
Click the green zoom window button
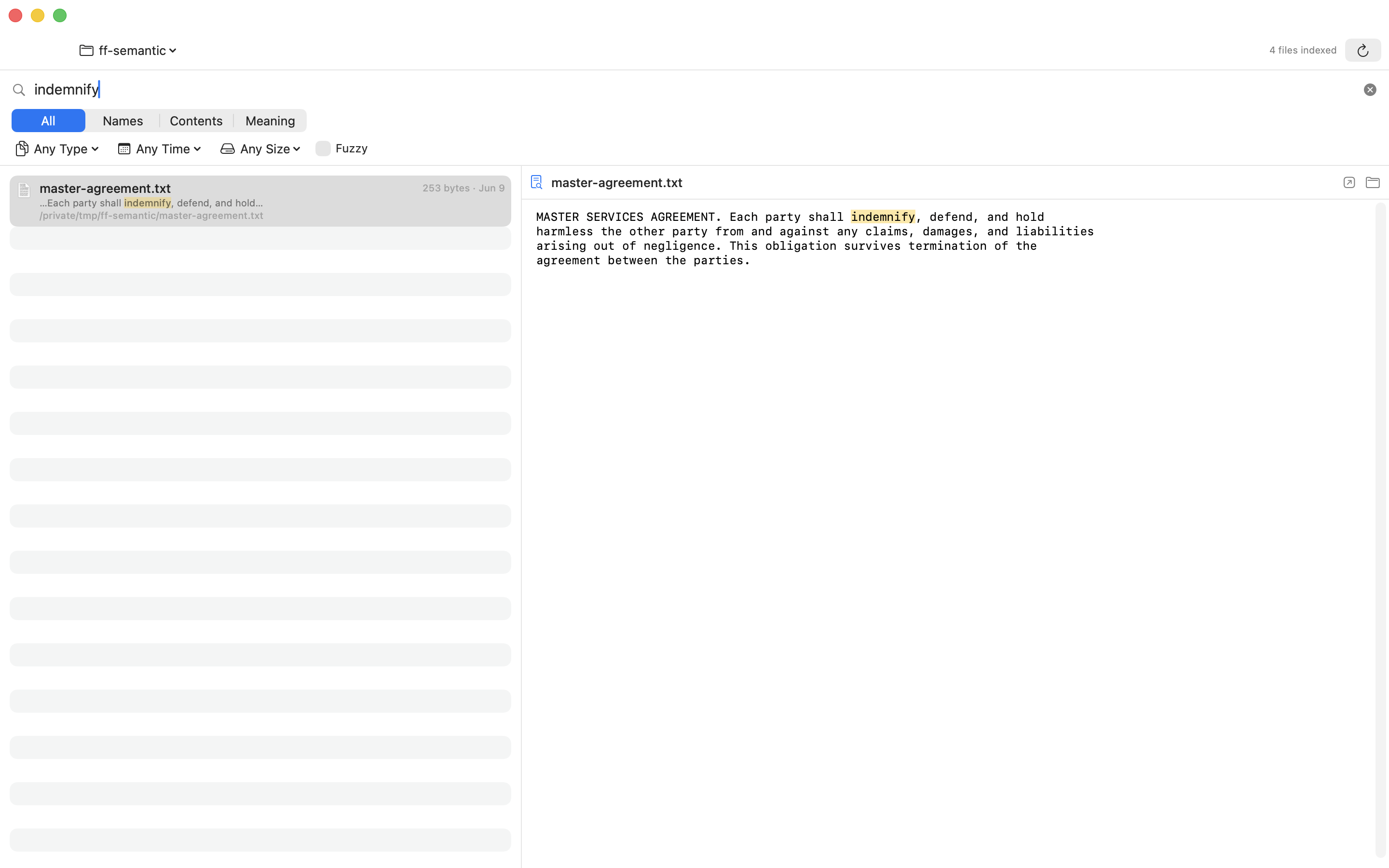pos(60,15)
